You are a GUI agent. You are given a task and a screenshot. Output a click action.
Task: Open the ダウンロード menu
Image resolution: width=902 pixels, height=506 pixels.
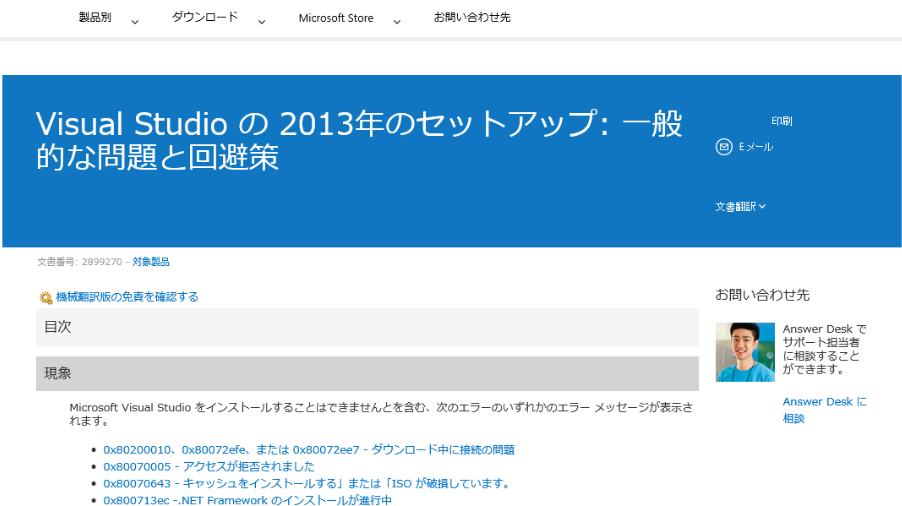pyautogui.click(x=205, y=17)
